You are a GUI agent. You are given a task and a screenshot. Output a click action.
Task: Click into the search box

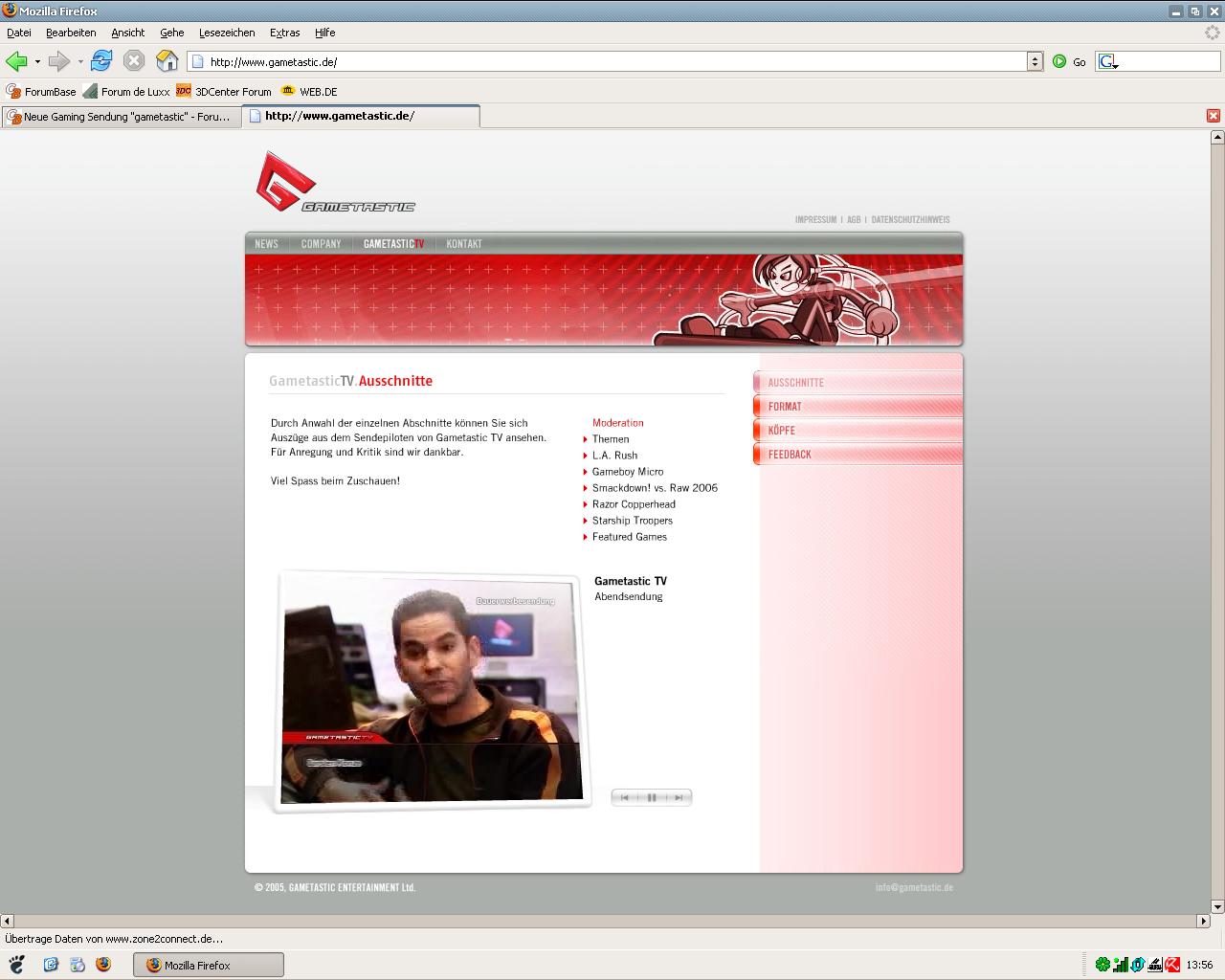click(x=1169, y=61)
